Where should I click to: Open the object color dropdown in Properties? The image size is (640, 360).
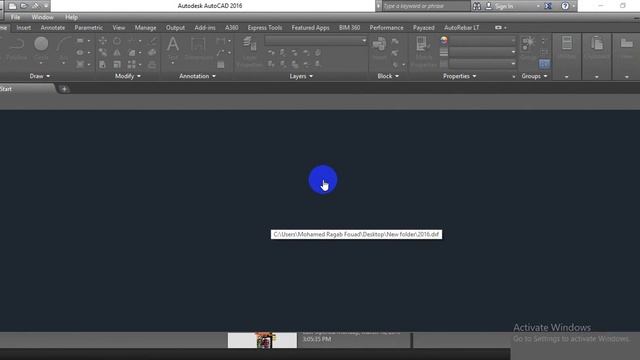[482, 40]
